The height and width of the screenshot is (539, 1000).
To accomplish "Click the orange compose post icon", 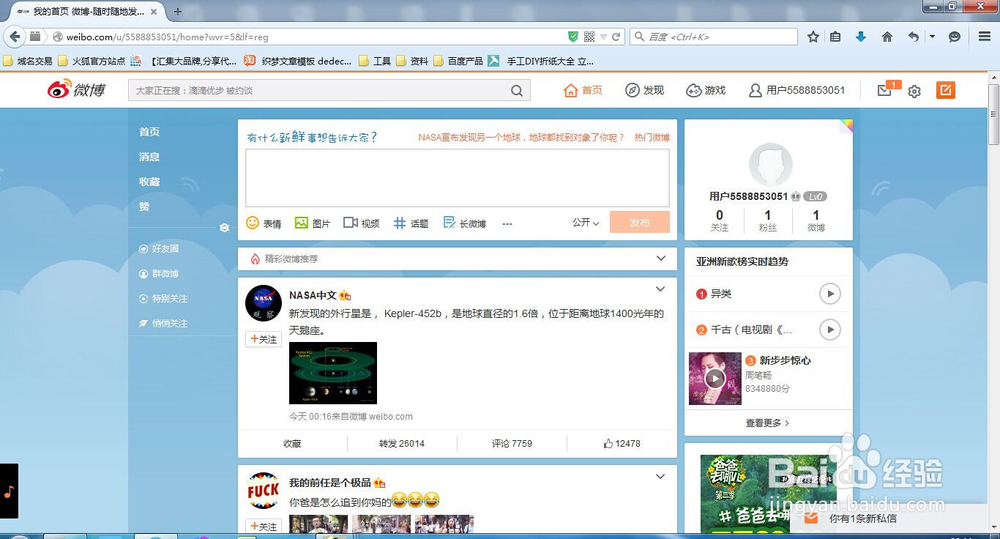I will click(x=946, y=91).
